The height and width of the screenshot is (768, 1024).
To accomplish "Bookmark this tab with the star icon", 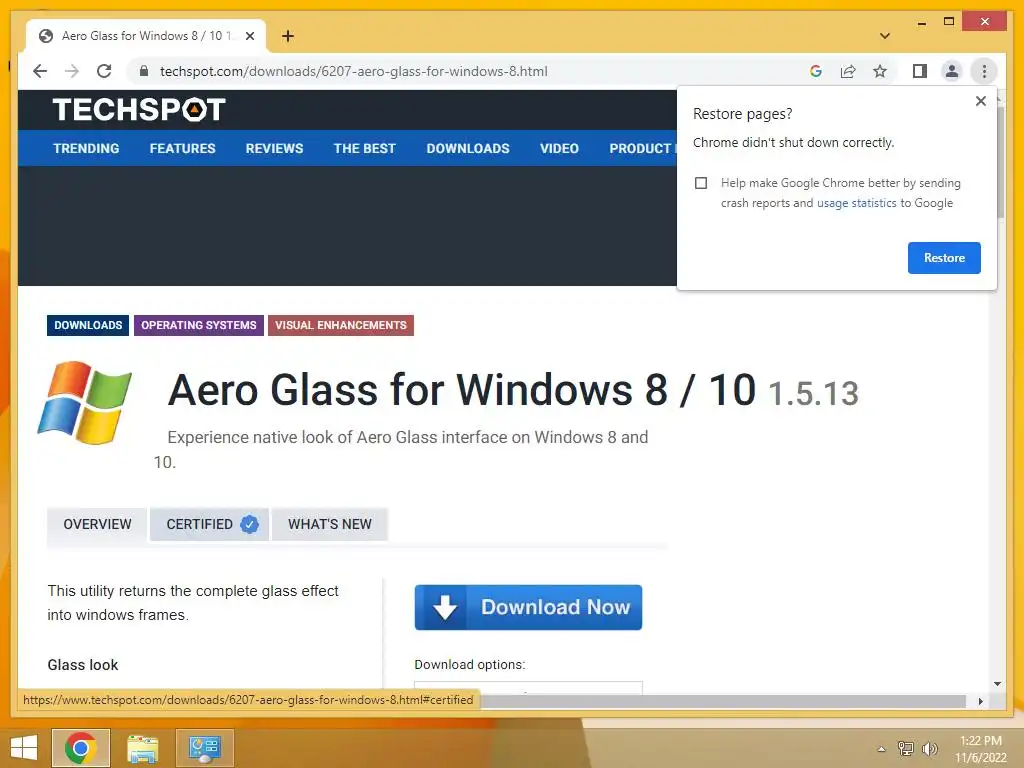I will (880, 71).
